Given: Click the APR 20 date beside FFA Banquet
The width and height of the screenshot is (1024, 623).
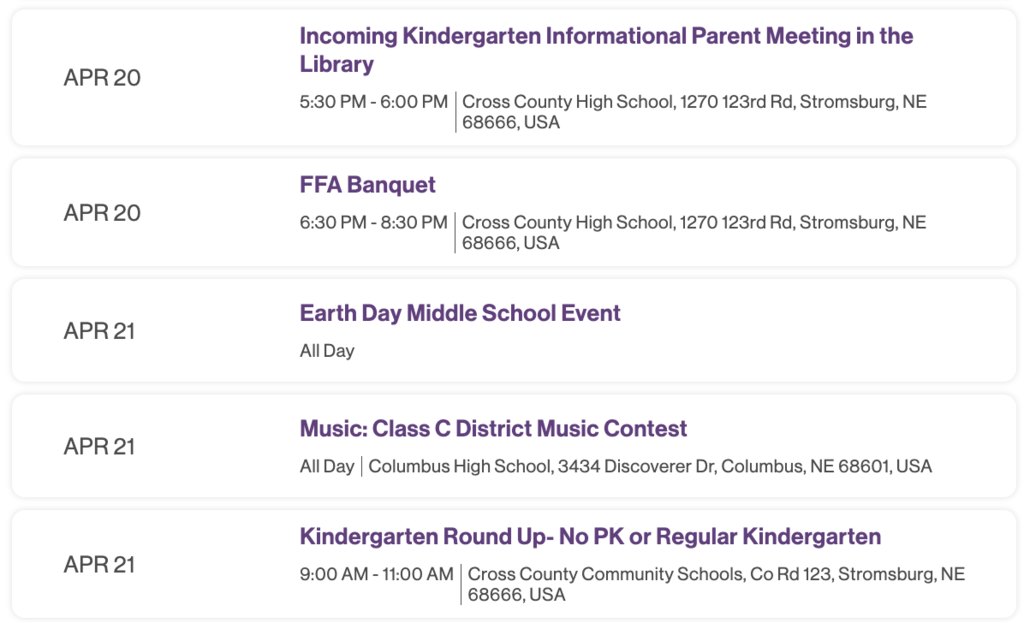Looking at the screenshot, I should pyautogui.click(x=102, y=213).
